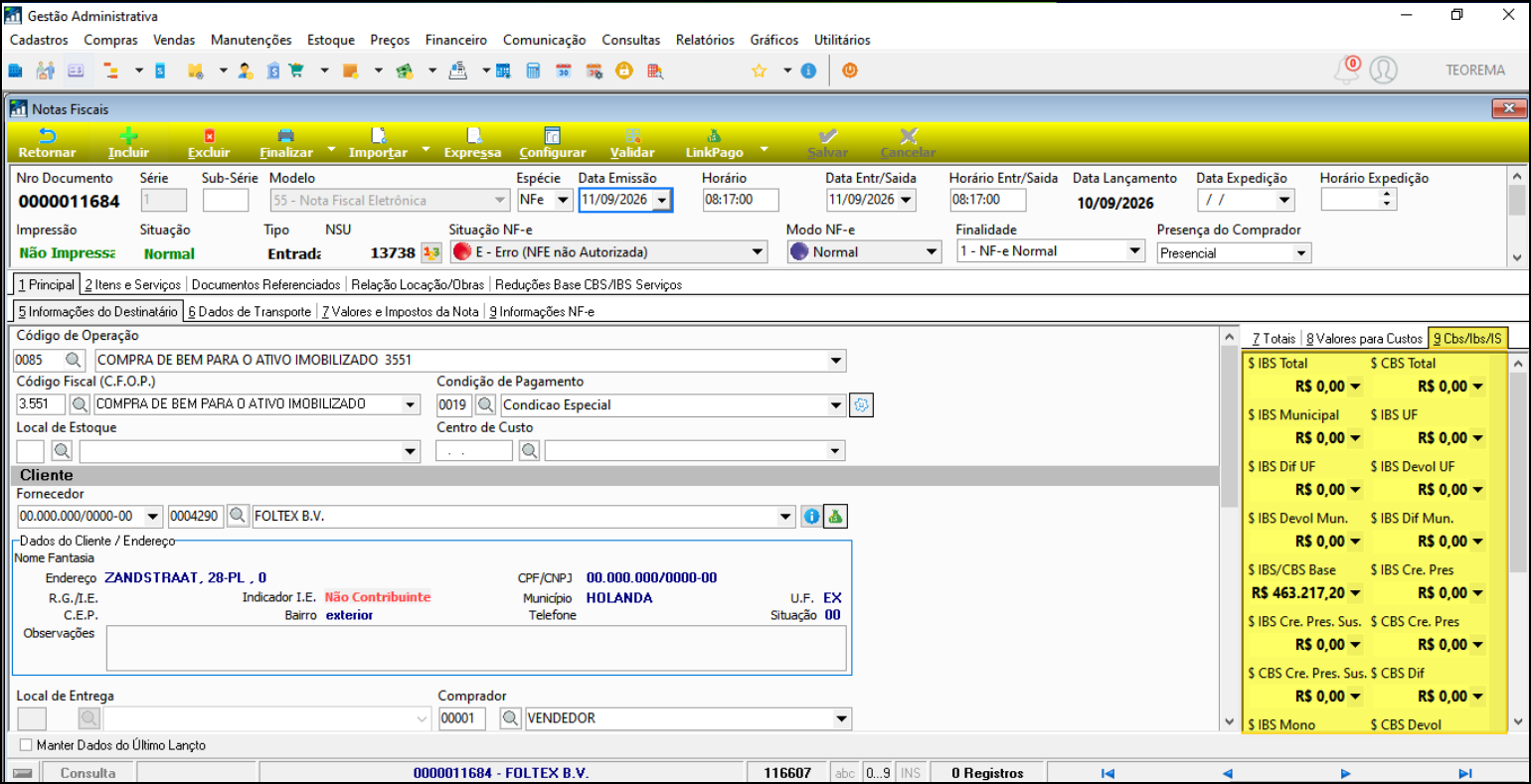This screenshot has width=1531, height=784.
Task: Click the calculator icon in the main toolbar
Action: 533,71
